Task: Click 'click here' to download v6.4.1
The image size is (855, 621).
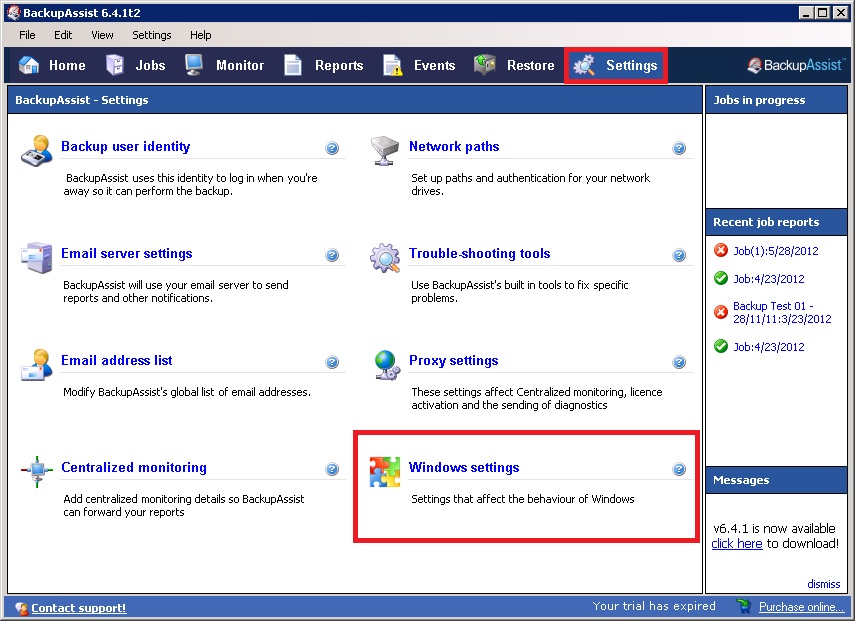Action: coord(736,544)
